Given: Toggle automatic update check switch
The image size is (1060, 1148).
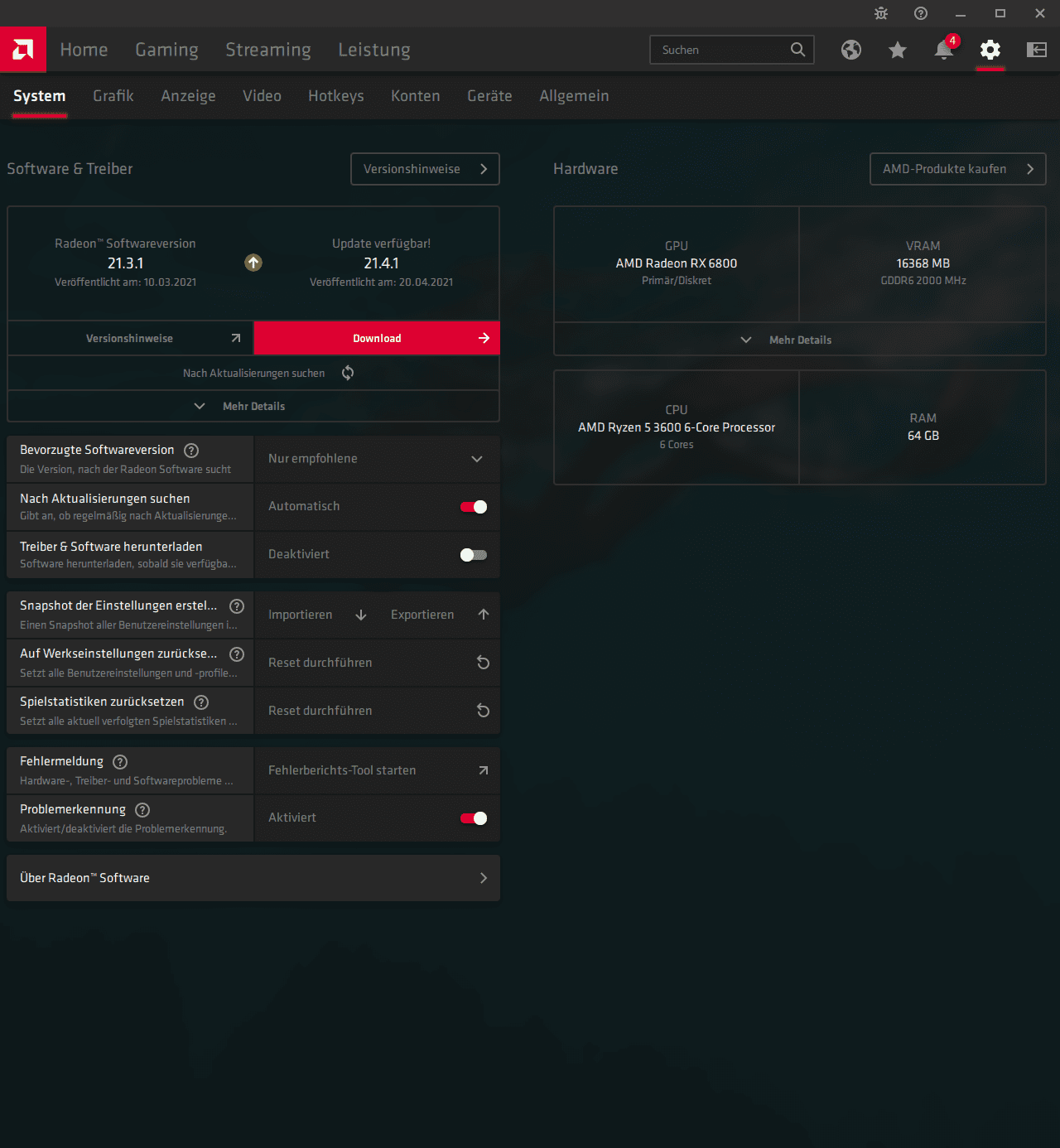Looking at the screenshot, I should coord(474,507).
